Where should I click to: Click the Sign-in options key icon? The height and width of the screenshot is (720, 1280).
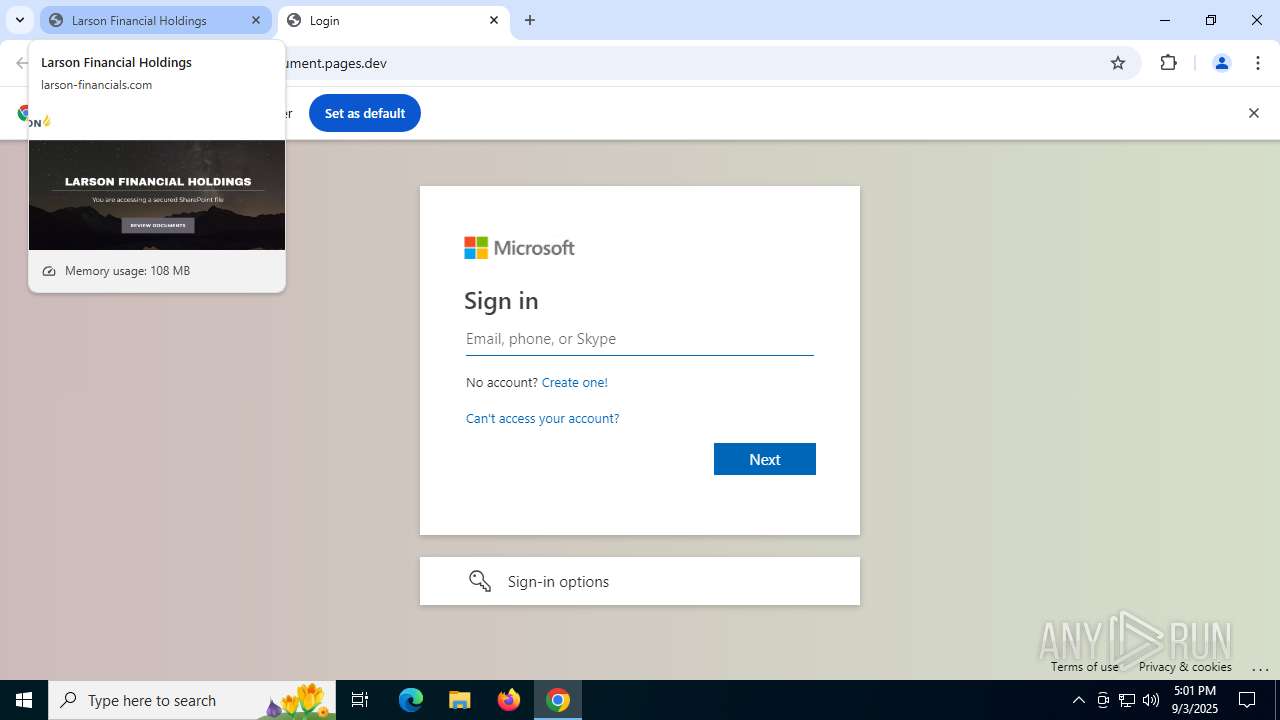[x=480, y=581]
